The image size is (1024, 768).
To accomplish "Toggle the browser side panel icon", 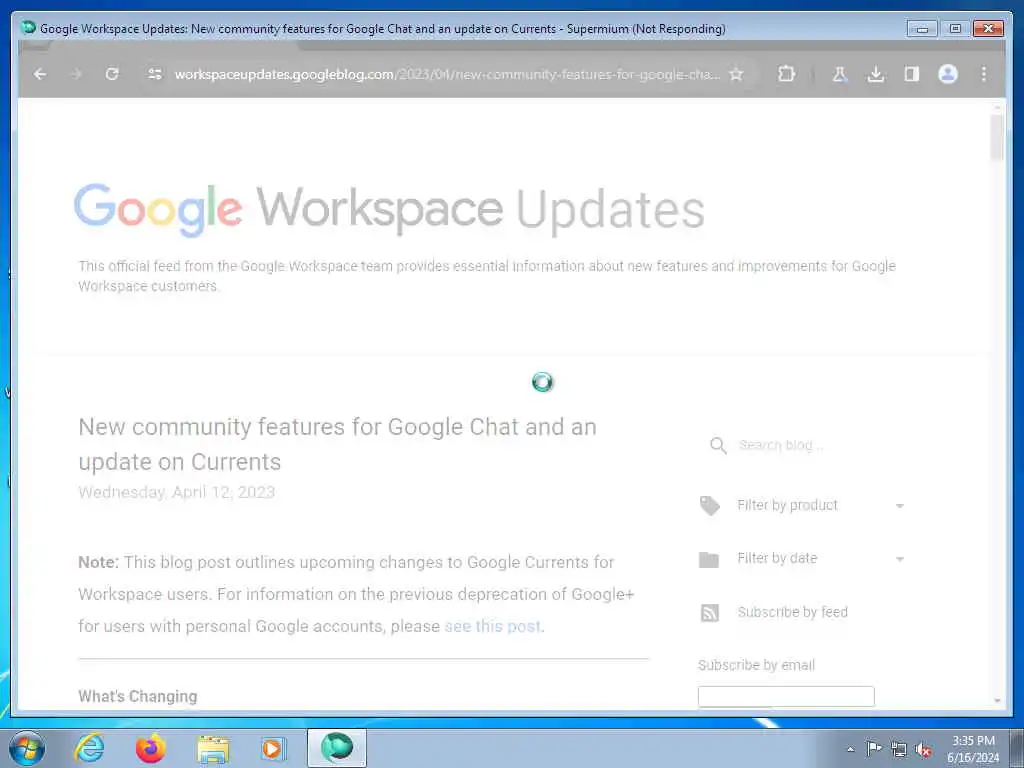I will (912, 74).
